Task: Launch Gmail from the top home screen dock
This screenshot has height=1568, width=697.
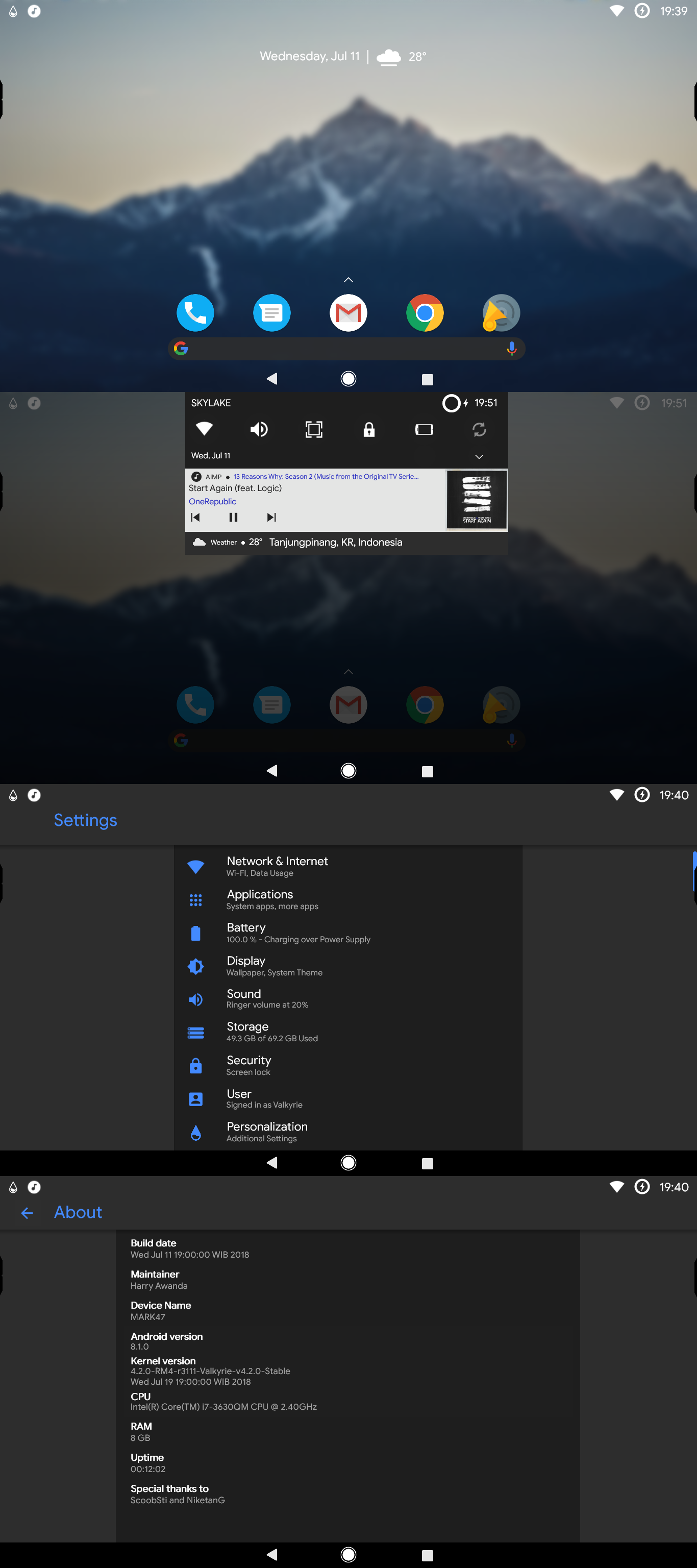Action: pos(348,313)
